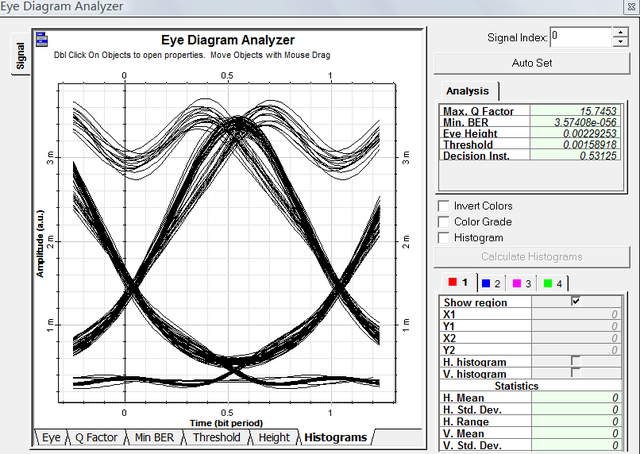Switch to the Q Factor tab

coord(96,437)
